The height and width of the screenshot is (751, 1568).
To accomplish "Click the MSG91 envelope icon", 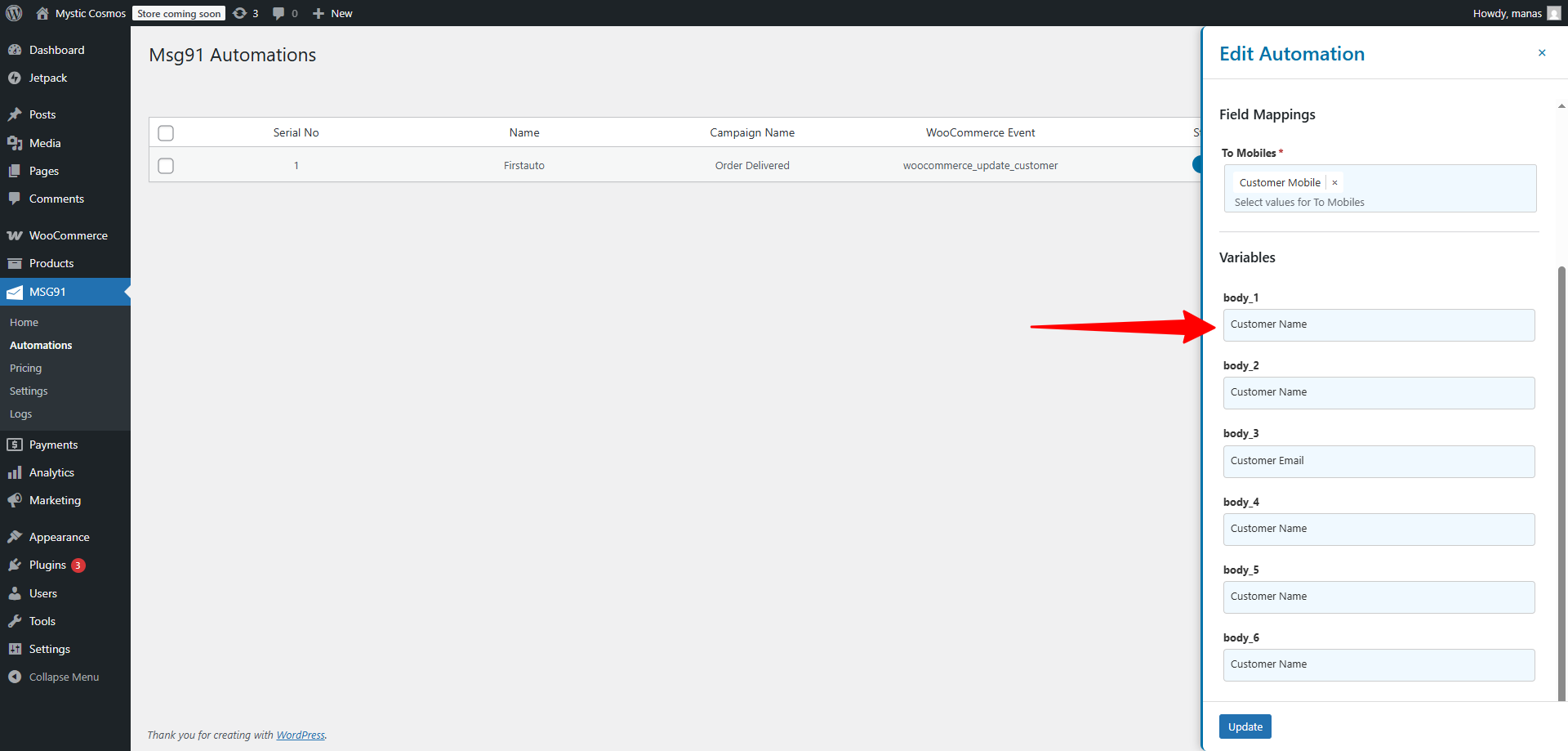I will 15,292.
